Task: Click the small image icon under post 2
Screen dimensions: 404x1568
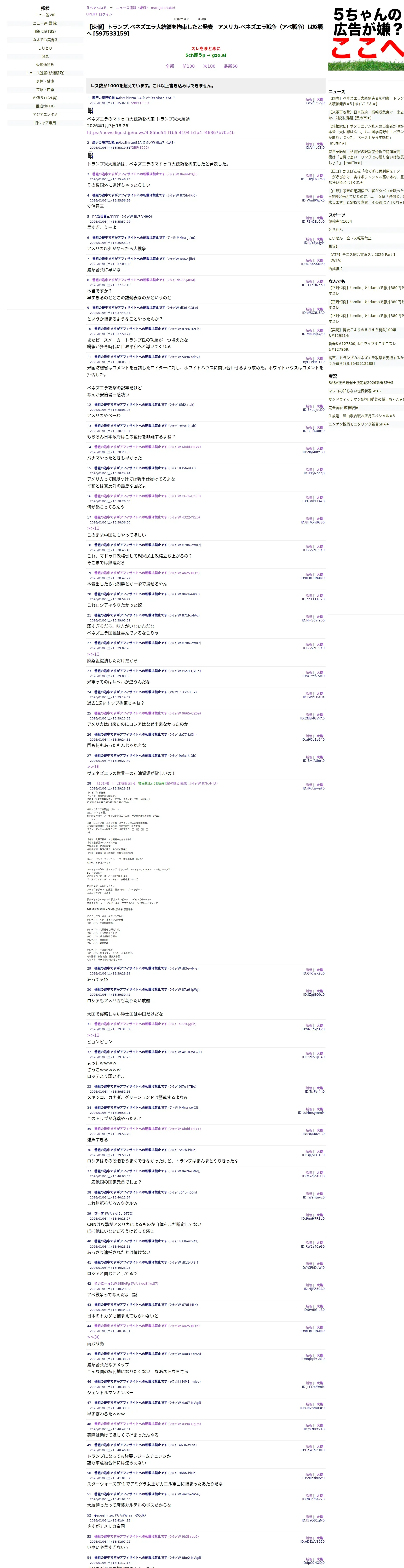Action: [x=91, y=155]
